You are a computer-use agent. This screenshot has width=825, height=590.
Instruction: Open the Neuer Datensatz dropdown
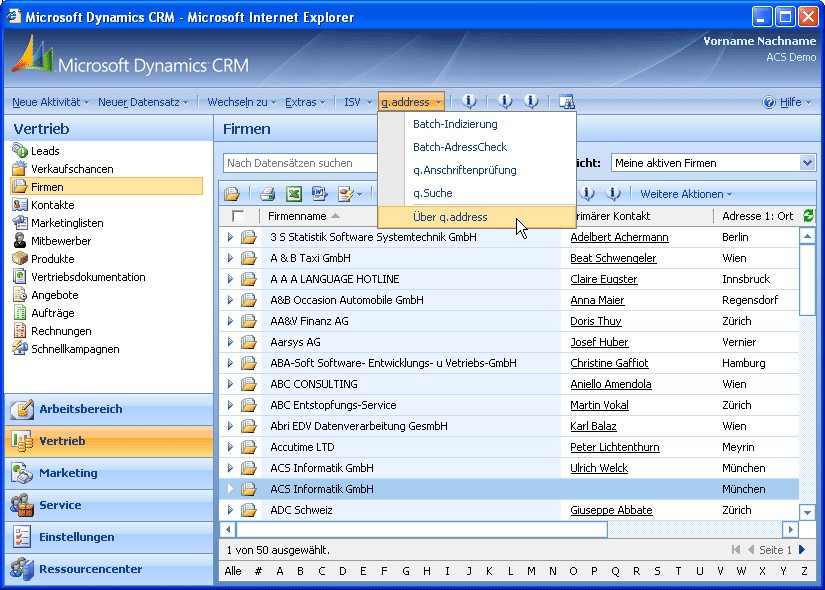(x=143, y=102)
